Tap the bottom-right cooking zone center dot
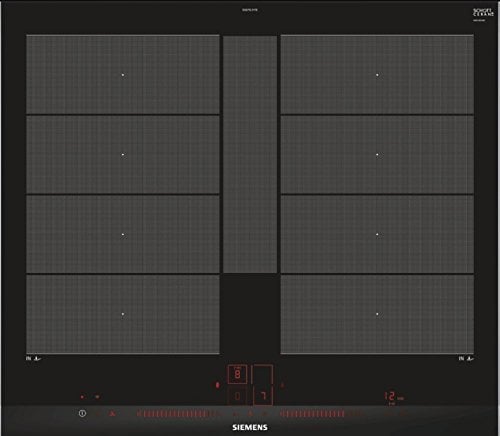Viewport: 500px width, 436px height. point(377,314)
